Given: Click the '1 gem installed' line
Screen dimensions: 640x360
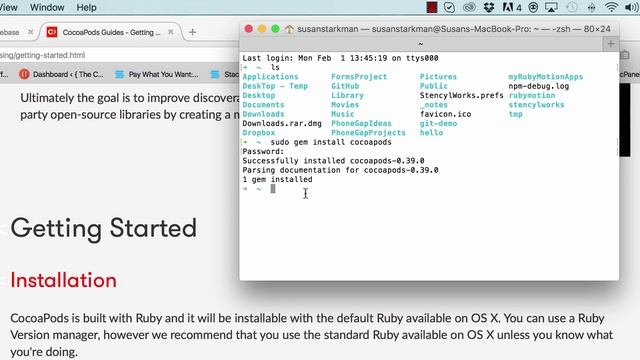Looking at the screenshot, I should pos(278,180).
